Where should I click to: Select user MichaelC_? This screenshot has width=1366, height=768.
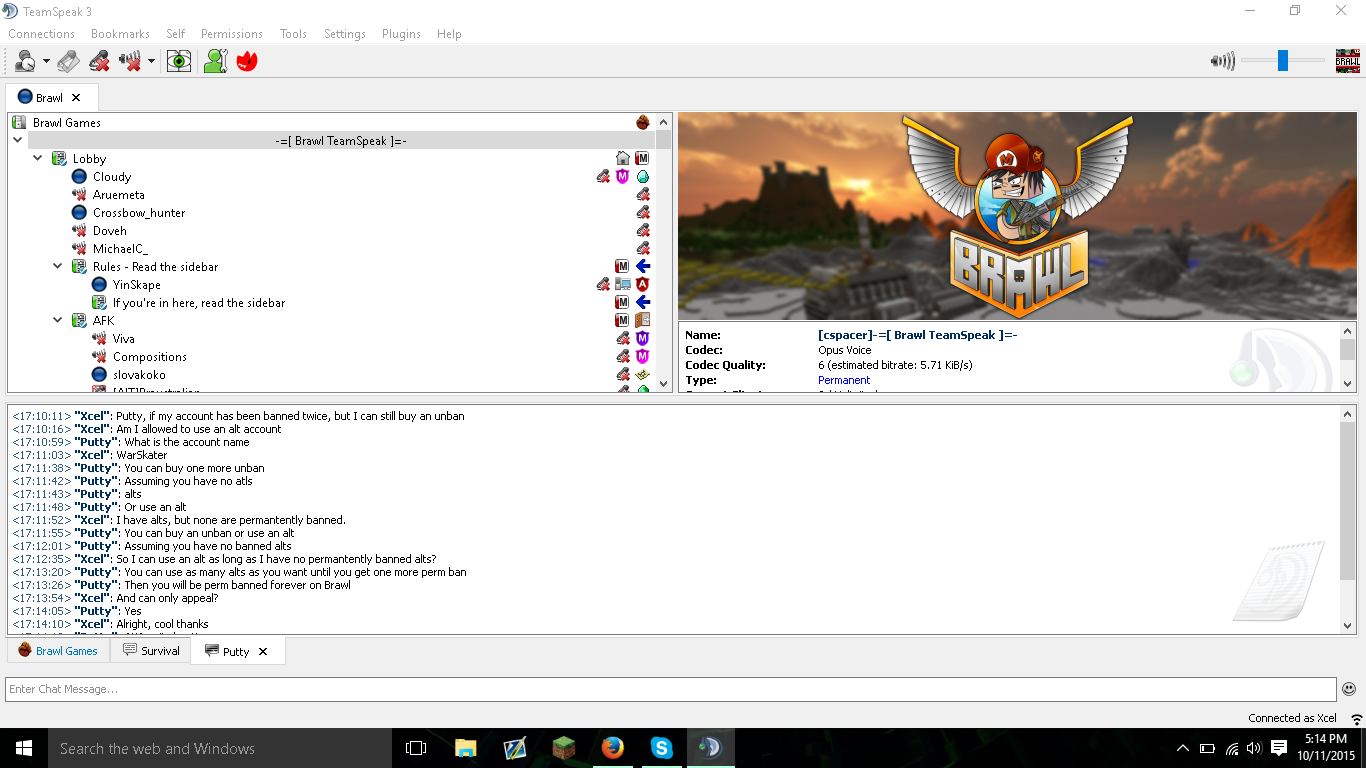(120, 249)
